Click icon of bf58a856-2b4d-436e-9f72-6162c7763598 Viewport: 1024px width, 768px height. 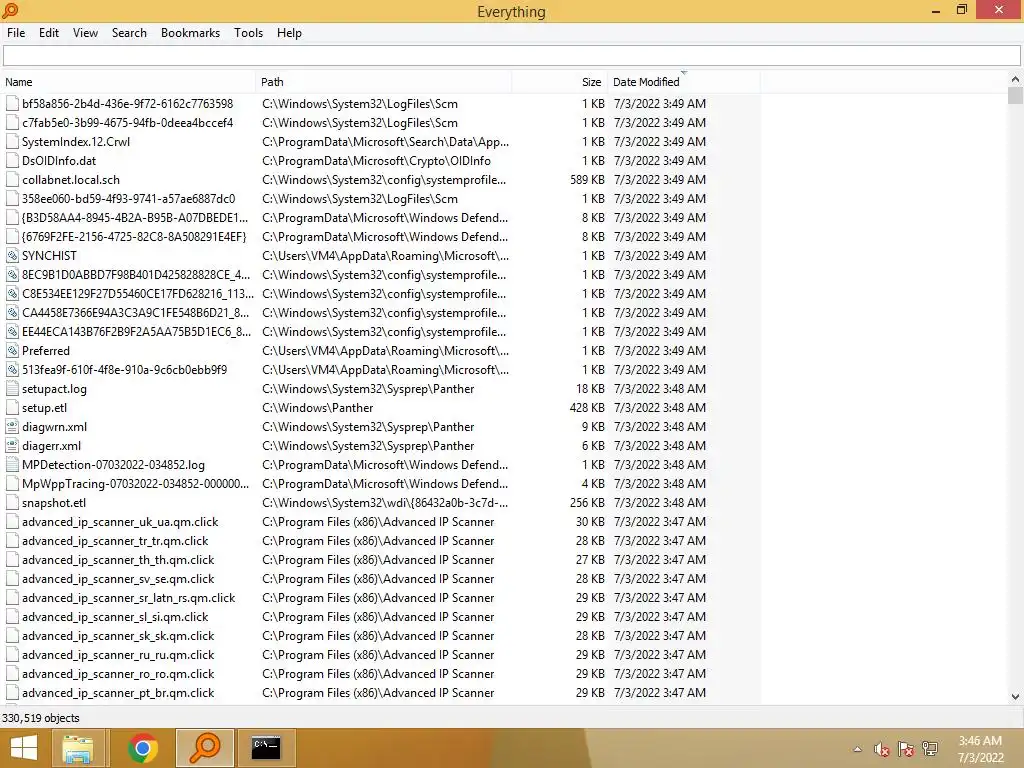click(12, 104)
